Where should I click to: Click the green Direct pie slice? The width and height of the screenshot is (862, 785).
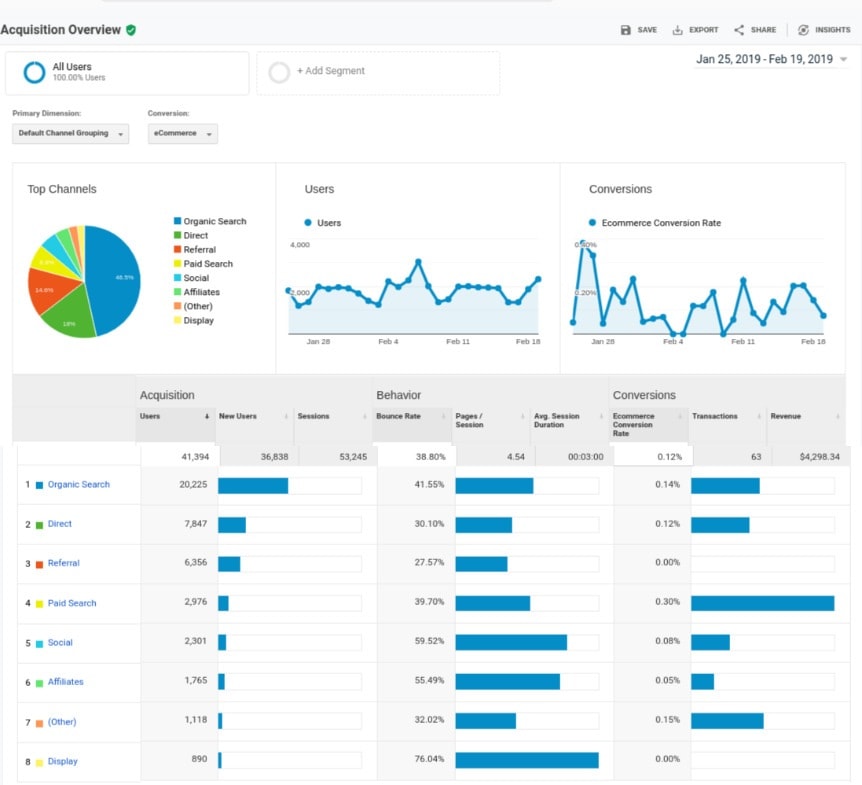point(71,316)
